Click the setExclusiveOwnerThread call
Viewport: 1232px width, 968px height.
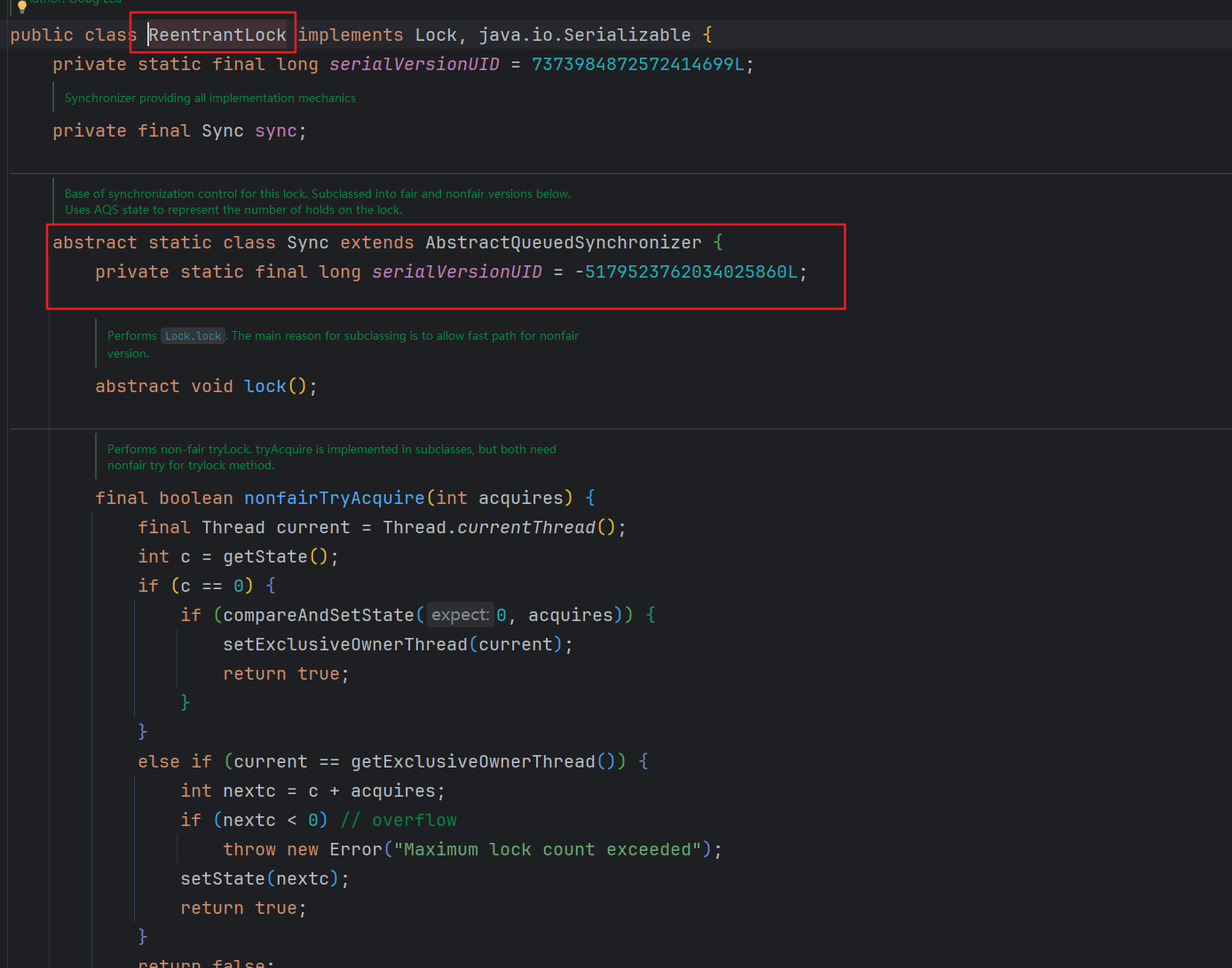coord(345,645)
